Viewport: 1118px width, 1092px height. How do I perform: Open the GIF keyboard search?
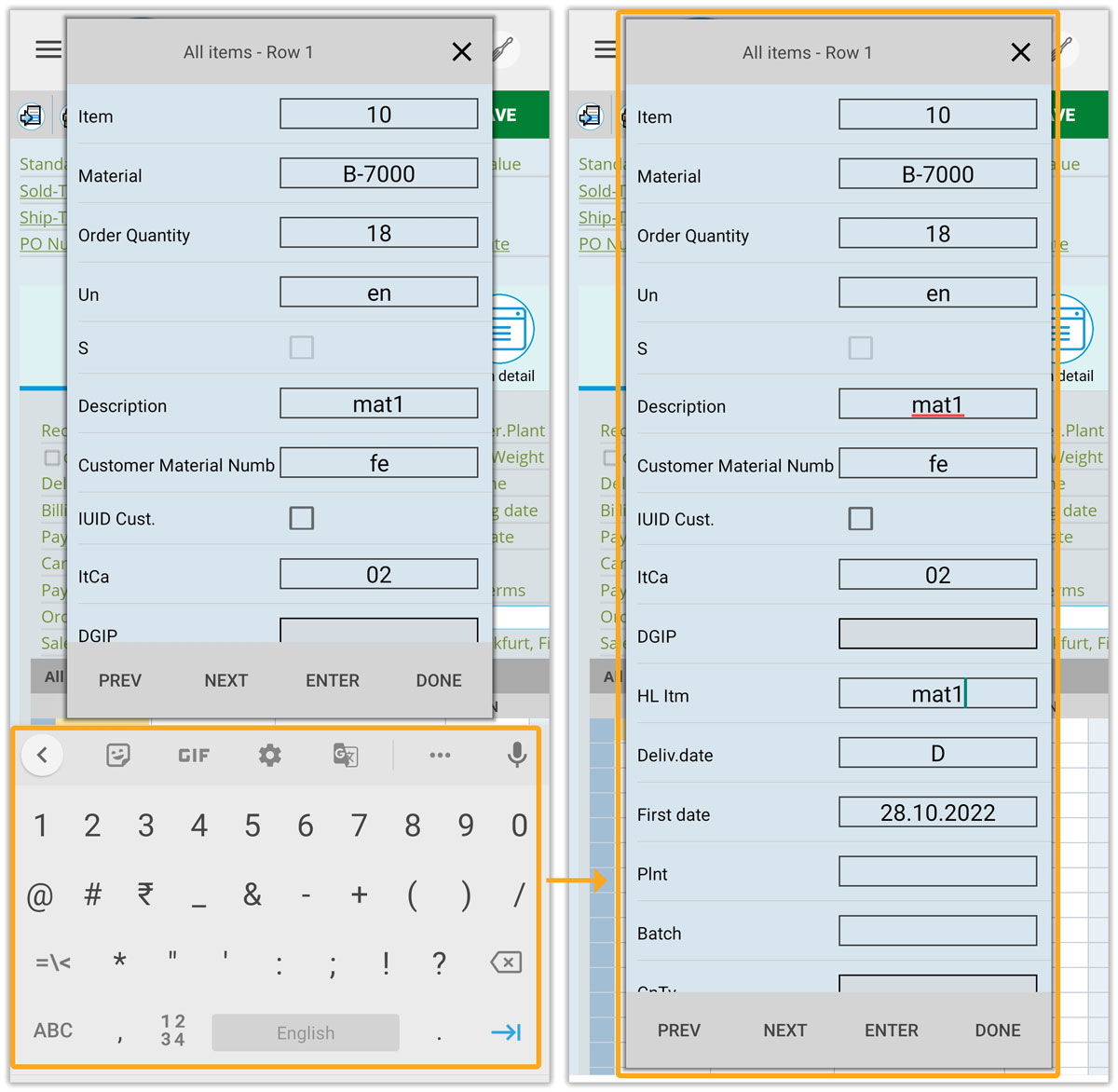(x=194, y=755)
